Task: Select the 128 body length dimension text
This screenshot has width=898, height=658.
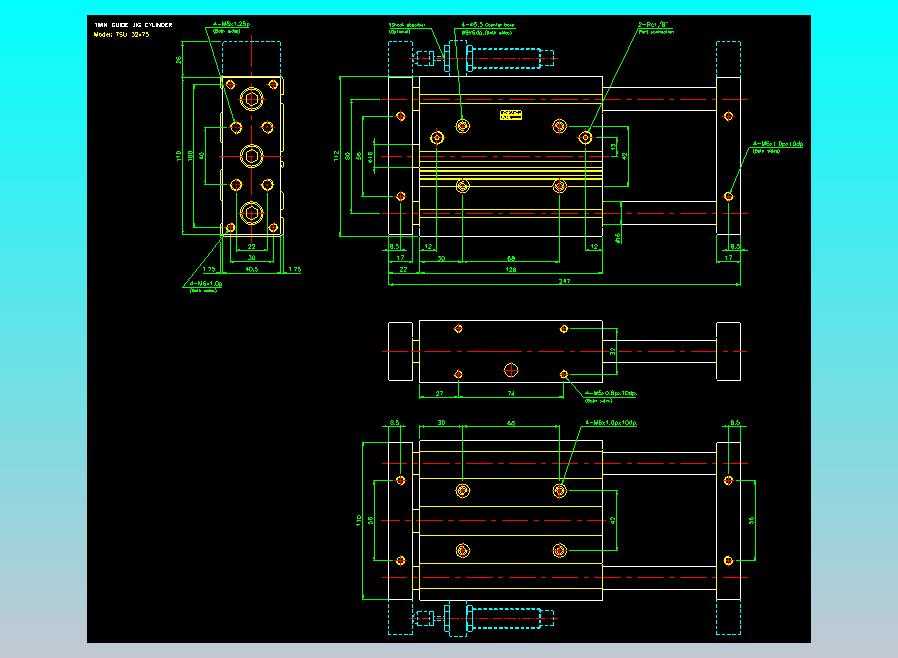Action: [x=510, y=269]
